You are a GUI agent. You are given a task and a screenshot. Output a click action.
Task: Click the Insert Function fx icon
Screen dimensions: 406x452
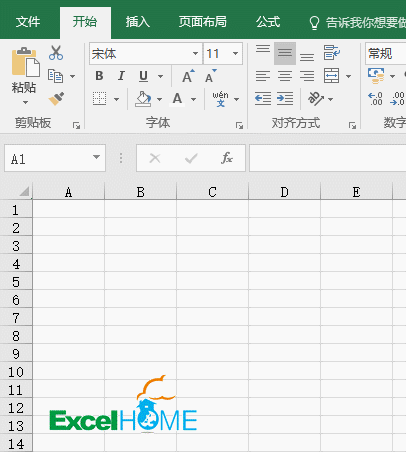coord(227,158)
